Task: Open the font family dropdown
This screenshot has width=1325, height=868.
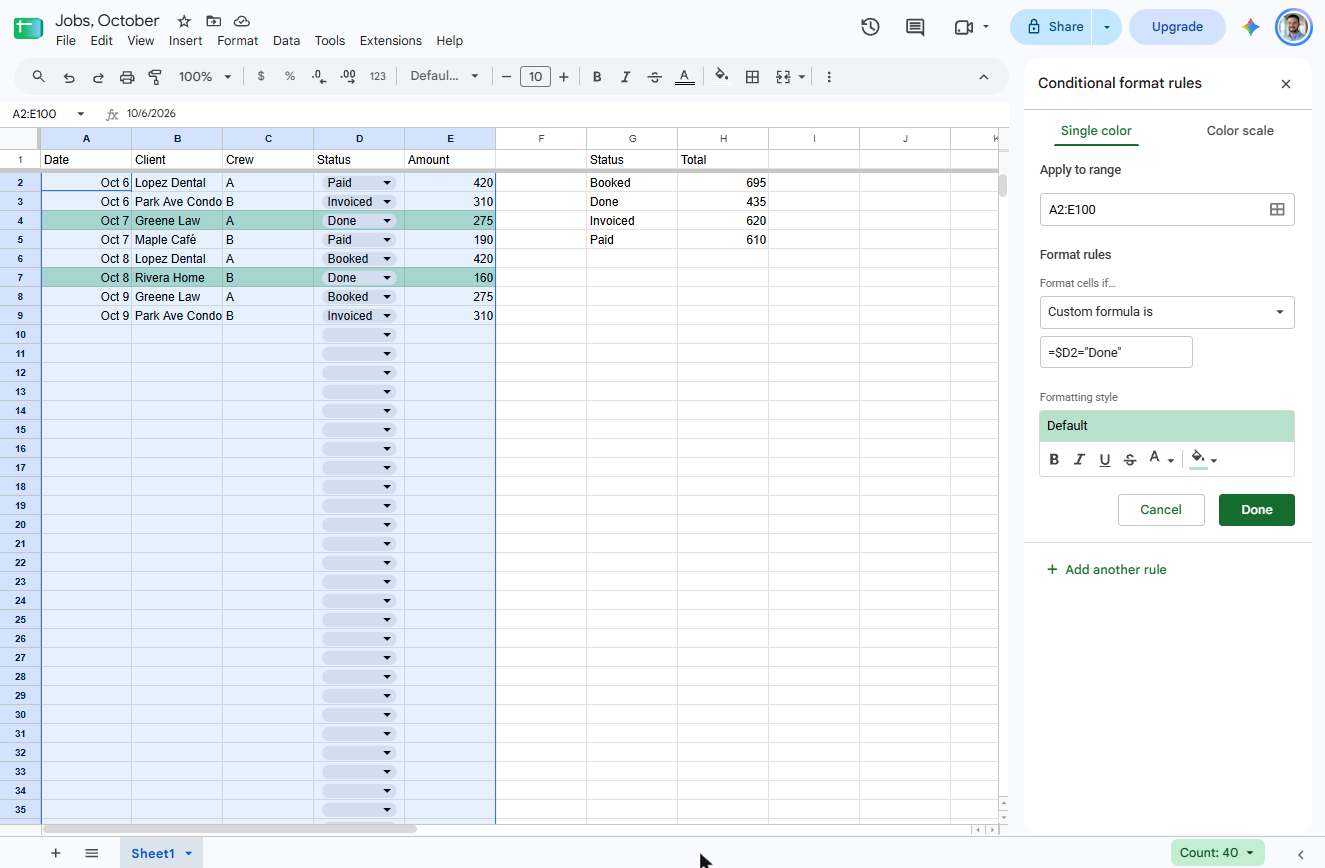Action: pos(445,77)
